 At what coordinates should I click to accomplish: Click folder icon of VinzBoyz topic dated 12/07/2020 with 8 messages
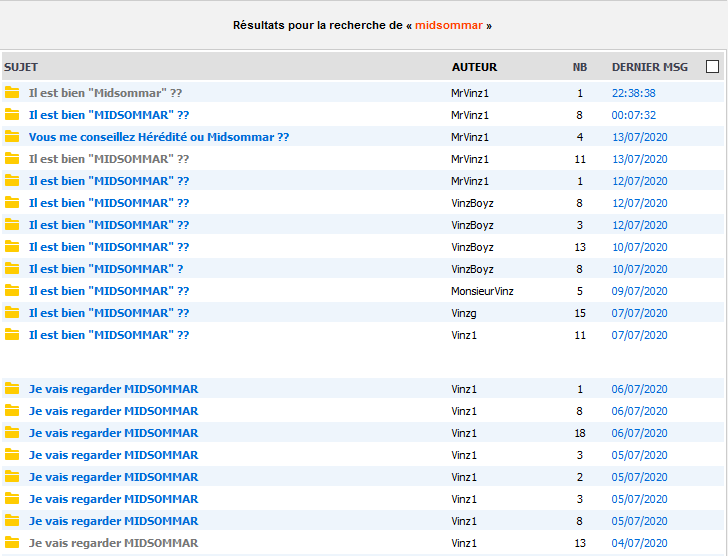click(12, 203)
